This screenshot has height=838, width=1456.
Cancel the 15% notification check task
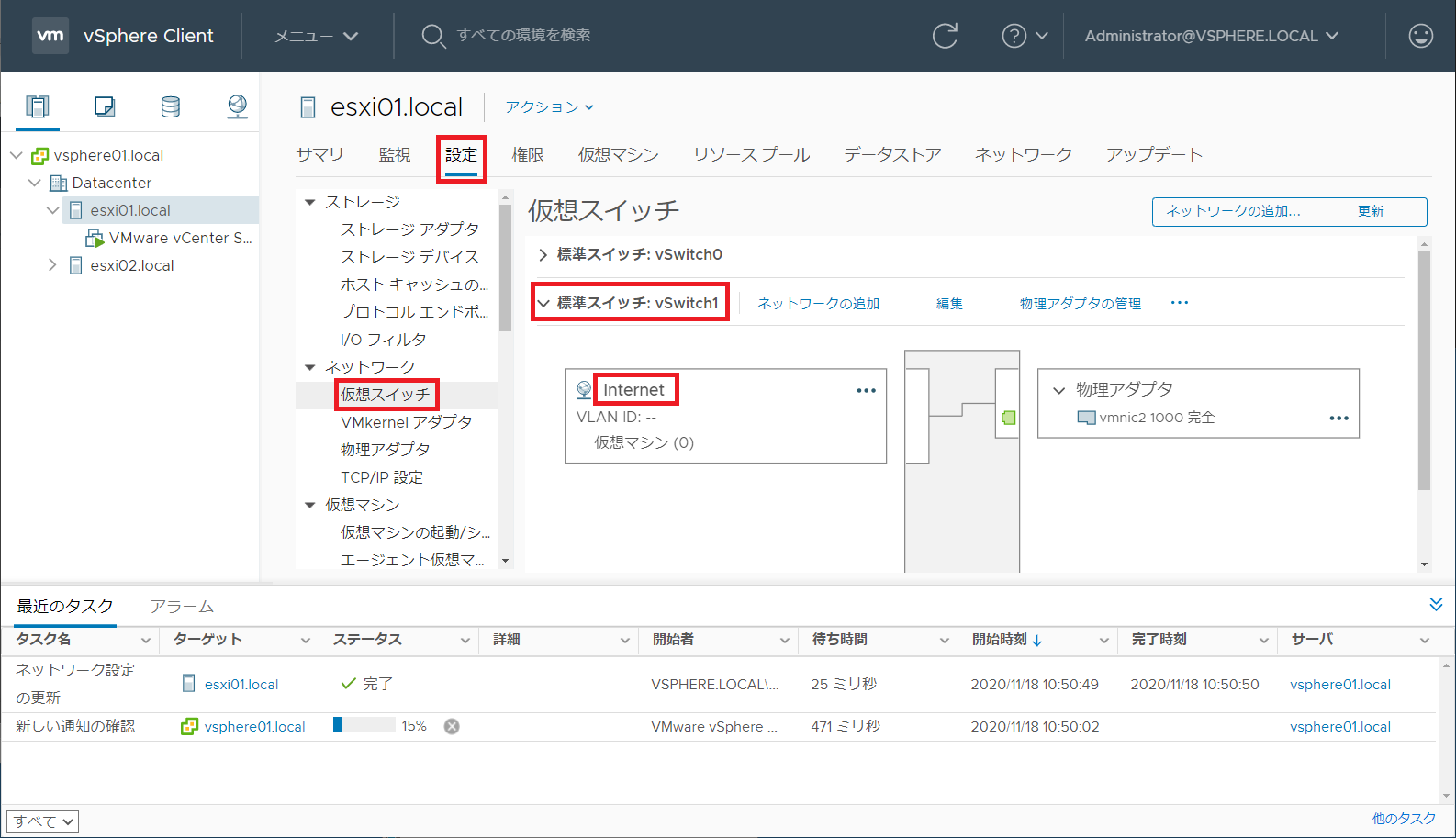coord(452,726)
